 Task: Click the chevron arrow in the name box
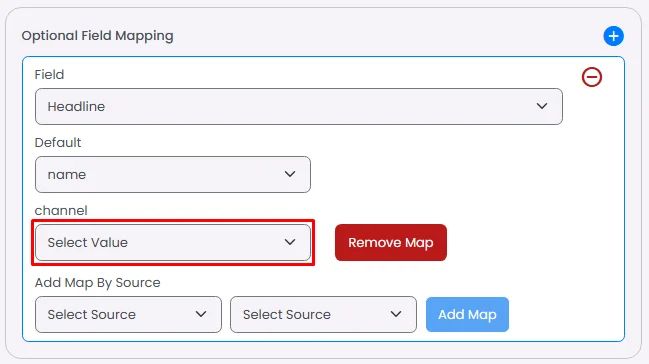coord(290,174)
